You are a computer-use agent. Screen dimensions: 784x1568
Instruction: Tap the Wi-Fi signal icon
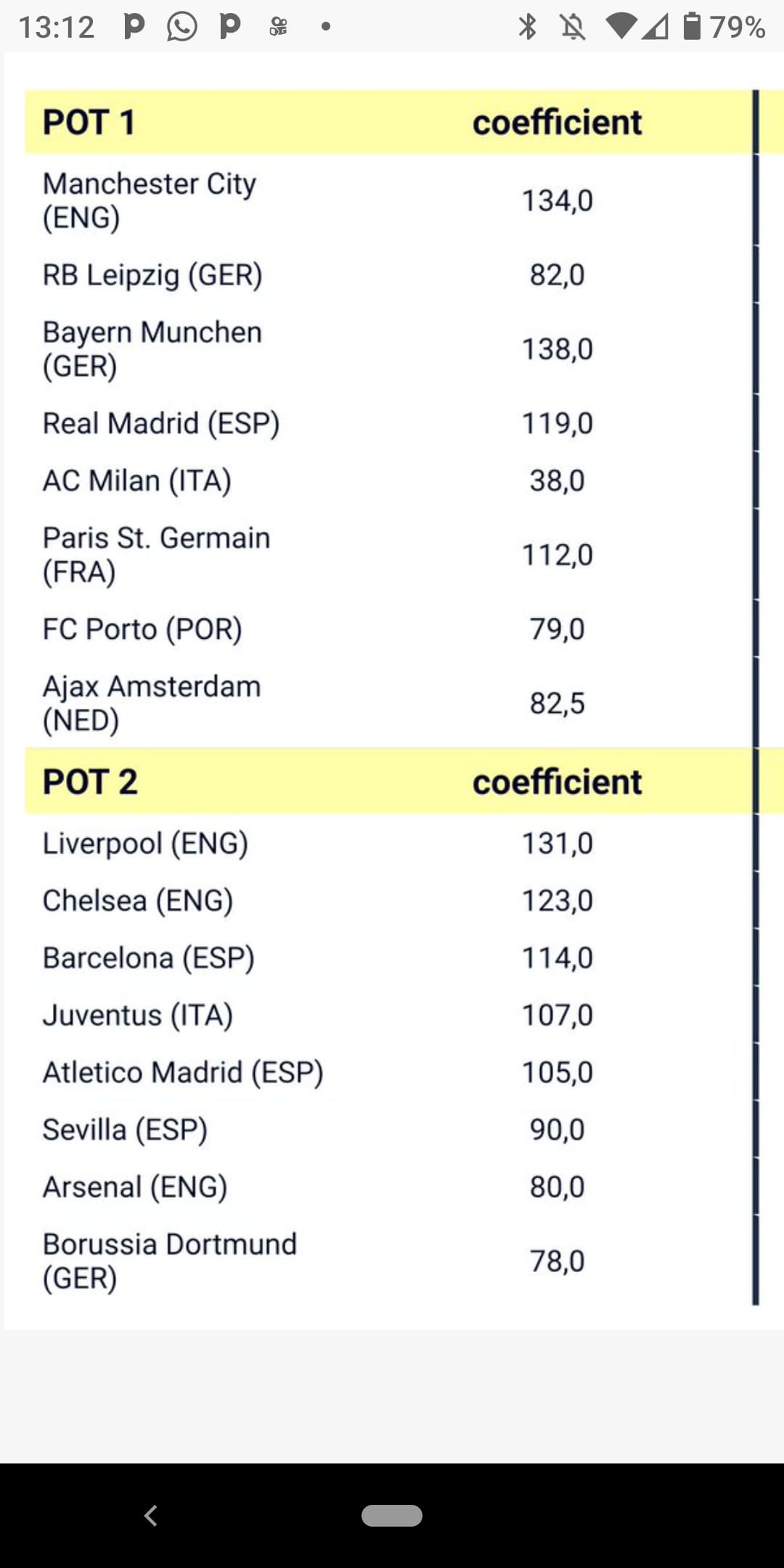(x=621, y=27)
